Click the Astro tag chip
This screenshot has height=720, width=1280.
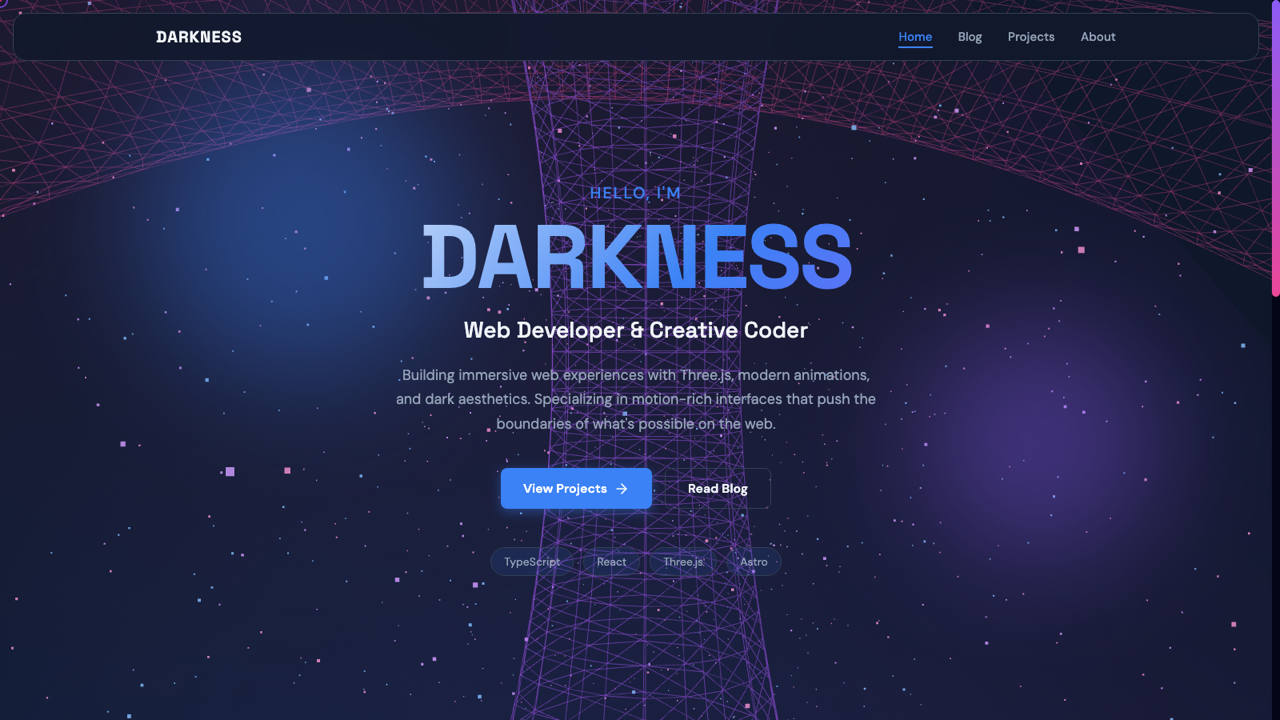tap(754, 562)
